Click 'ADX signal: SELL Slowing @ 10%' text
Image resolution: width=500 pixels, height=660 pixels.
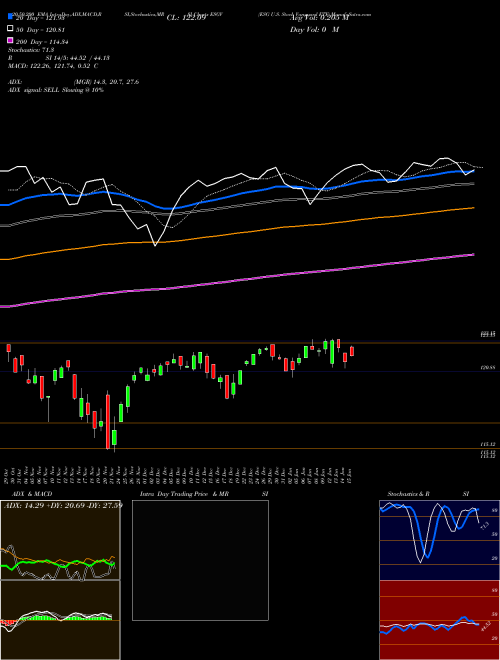click(56, 90)
